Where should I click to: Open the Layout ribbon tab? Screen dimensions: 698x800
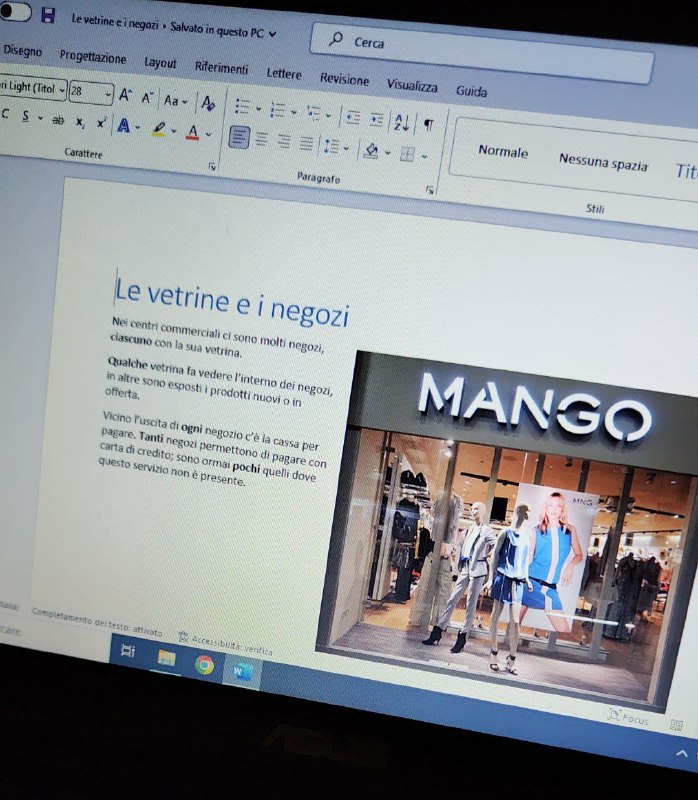tap(160, 62)
